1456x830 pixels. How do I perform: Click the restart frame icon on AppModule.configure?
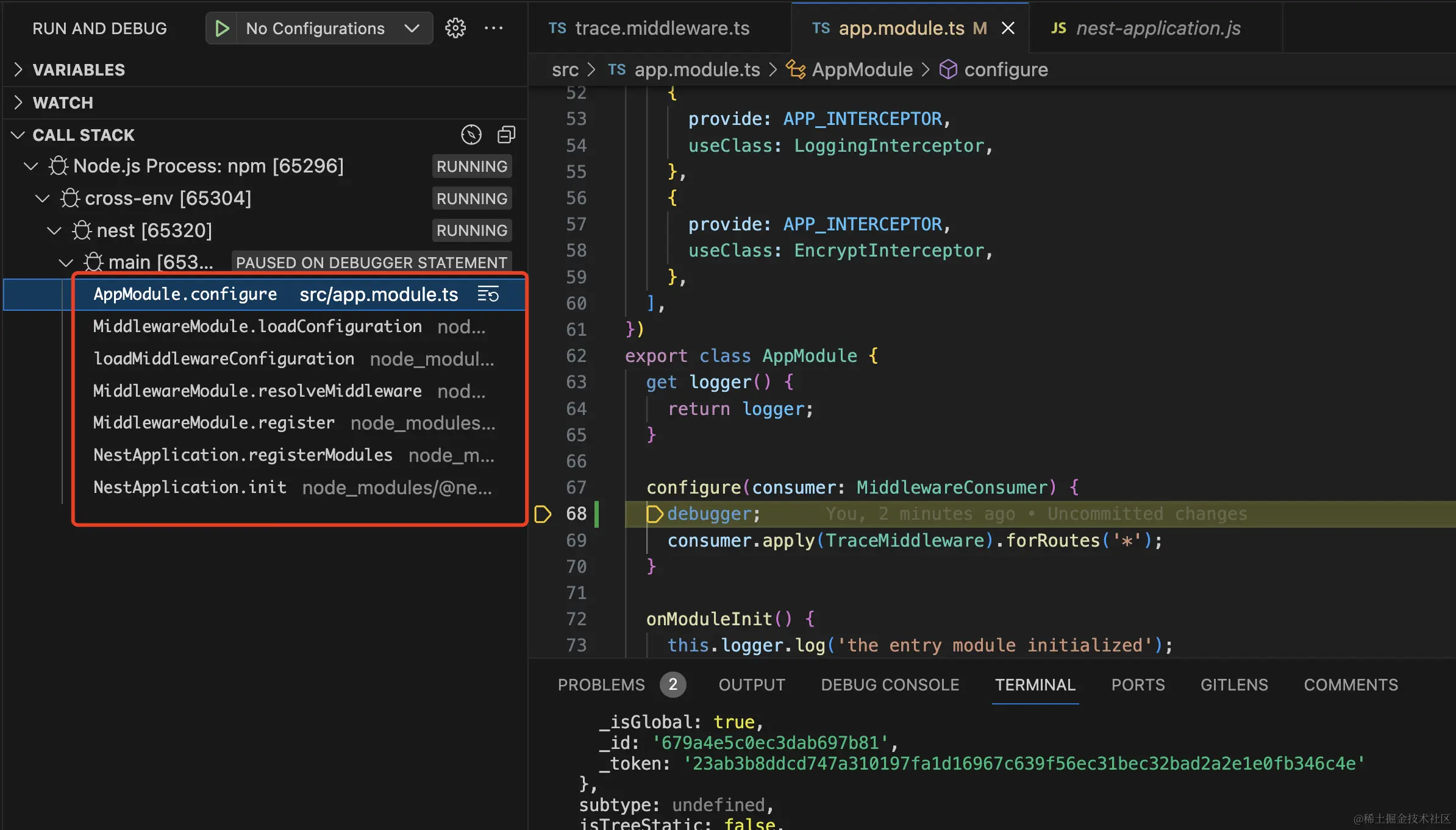pyautogui.click(x=488, y=294)
